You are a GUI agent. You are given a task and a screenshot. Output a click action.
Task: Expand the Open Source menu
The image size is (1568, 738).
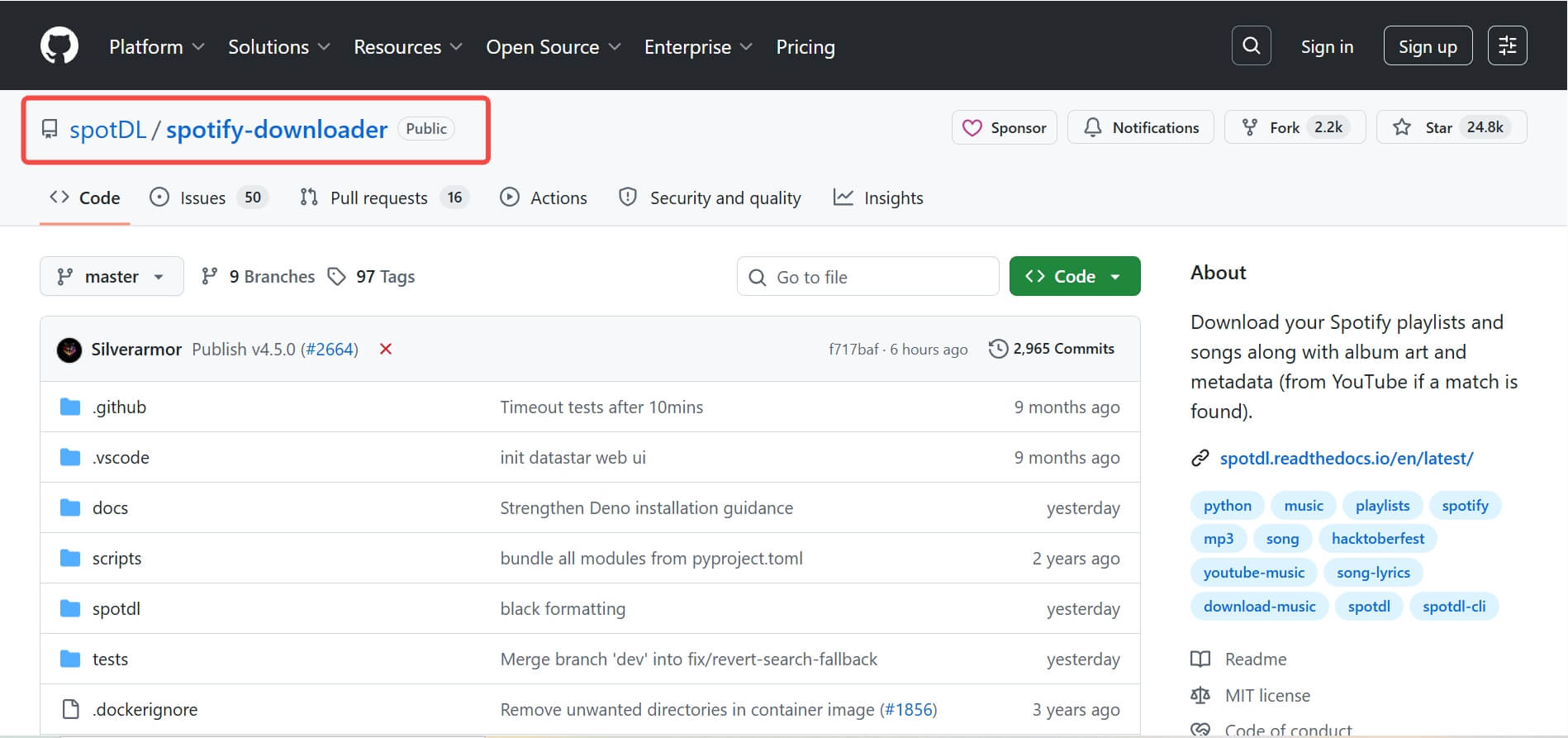tap(554, 47)
